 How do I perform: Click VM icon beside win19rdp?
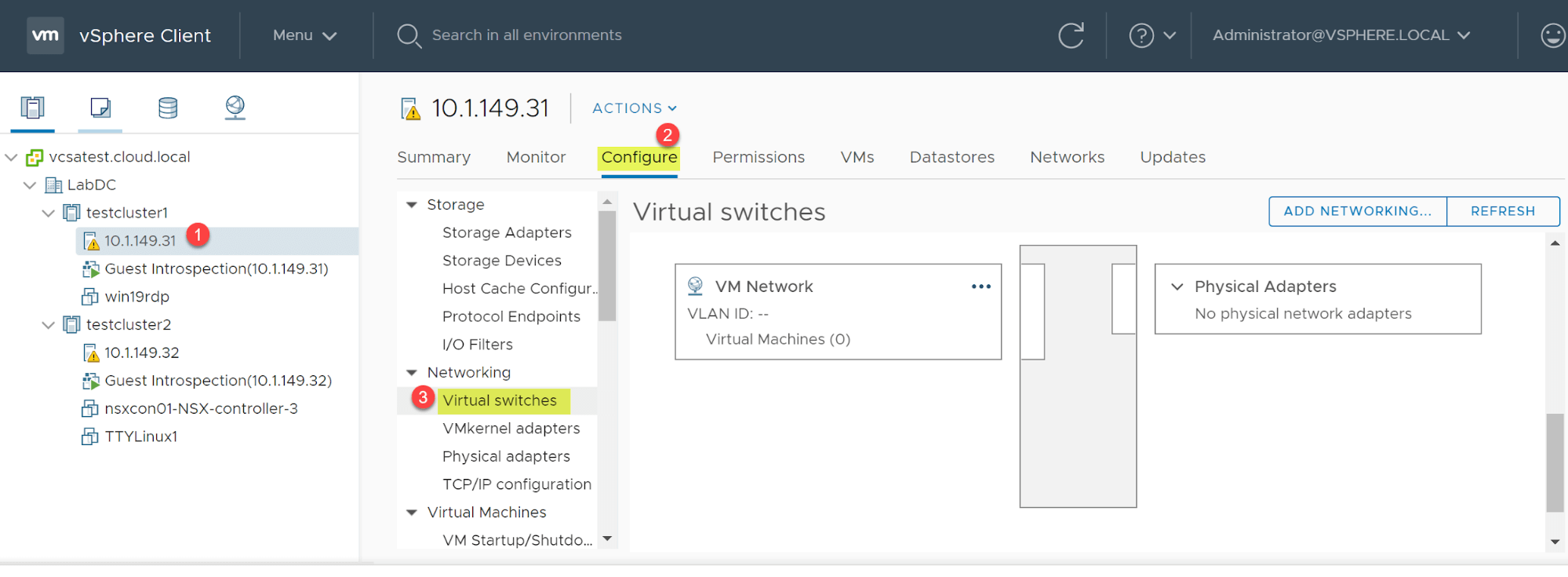click(x=90, y=297)
